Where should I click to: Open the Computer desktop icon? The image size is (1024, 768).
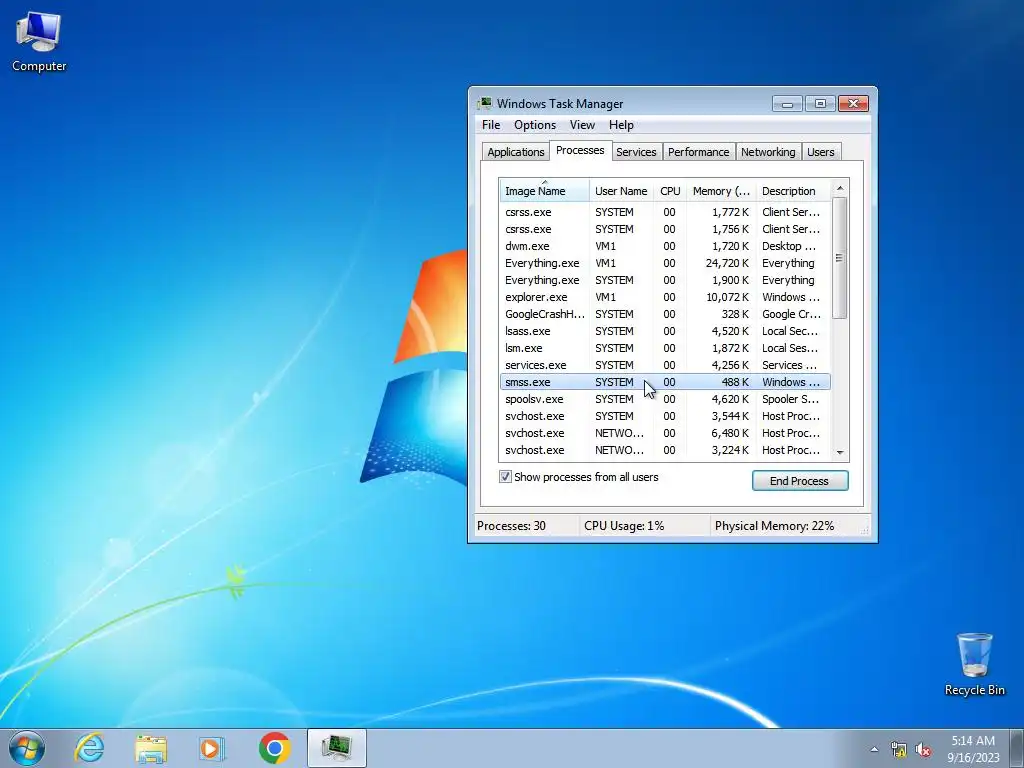pyautogui.click(x=39, y=42)
